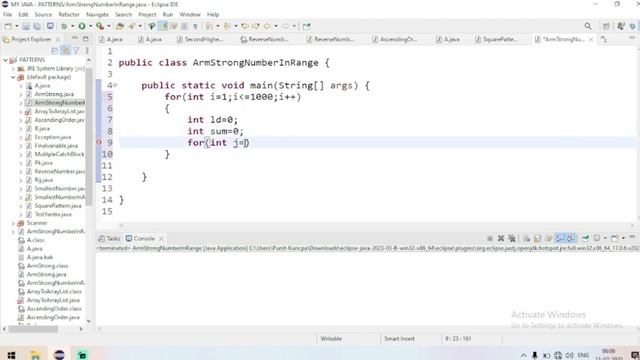This screenshot has width=640, height=360.
Task: Open the Source menu
Action: (43, 14)
